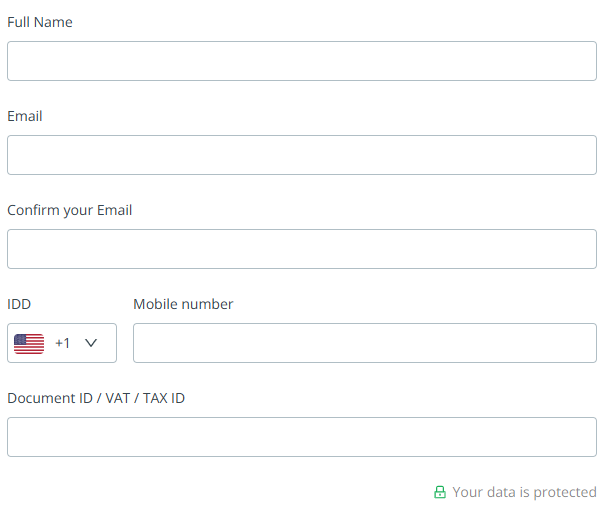Click the Document ID / VAT / TAX ID field

pyautogui.click(x=301, y=437)
